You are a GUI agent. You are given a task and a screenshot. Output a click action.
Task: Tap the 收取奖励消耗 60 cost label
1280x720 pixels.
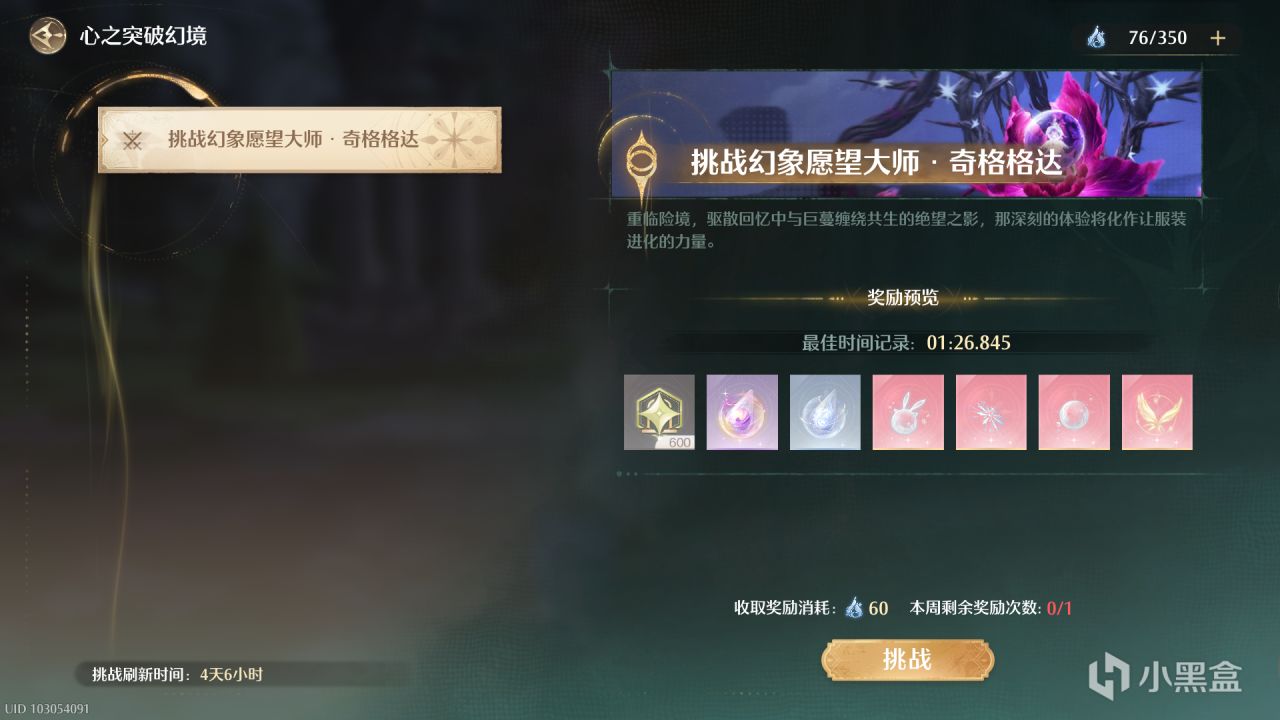point(811,607)
